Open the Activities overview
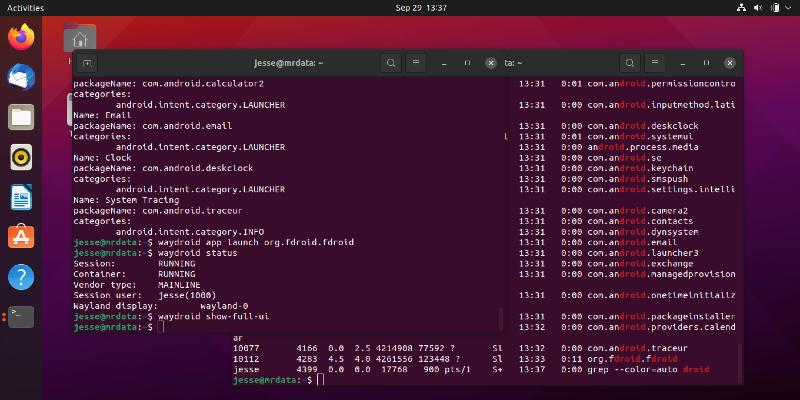This screenshot has height=400, width=800. pos(26,7)
